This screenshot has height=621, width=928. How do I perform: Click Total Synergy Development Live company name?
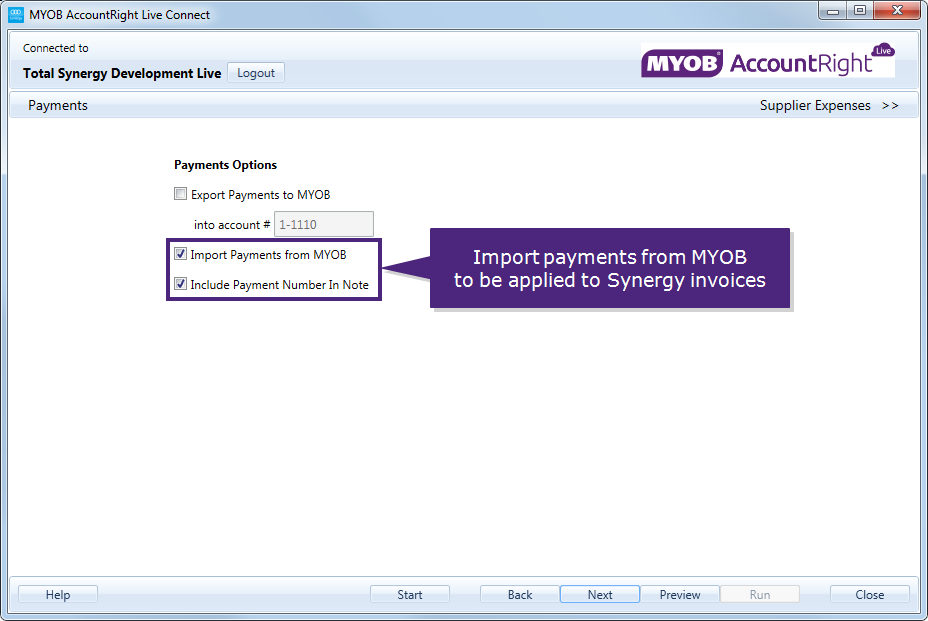click(122, 73)
